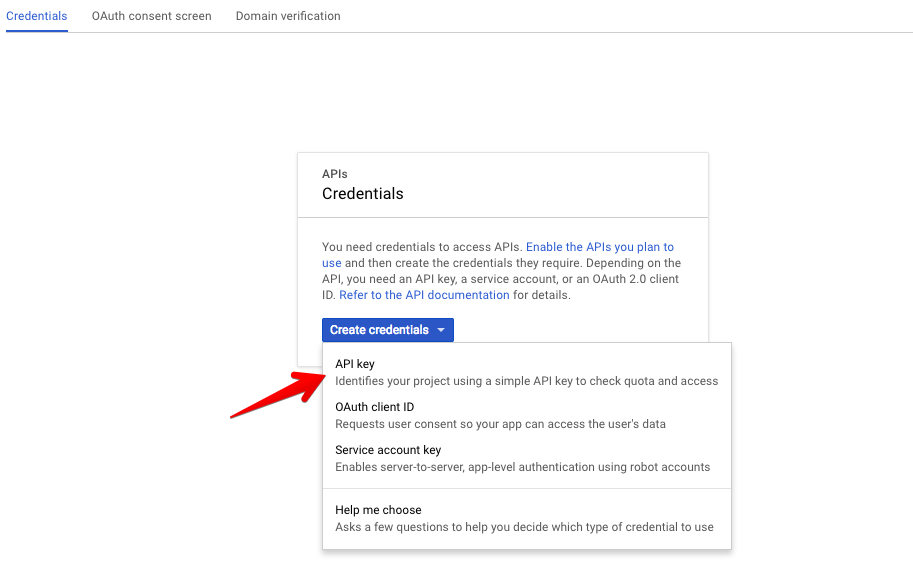Open the Domain verification tab
913x581 pixels.
[288, 16]
